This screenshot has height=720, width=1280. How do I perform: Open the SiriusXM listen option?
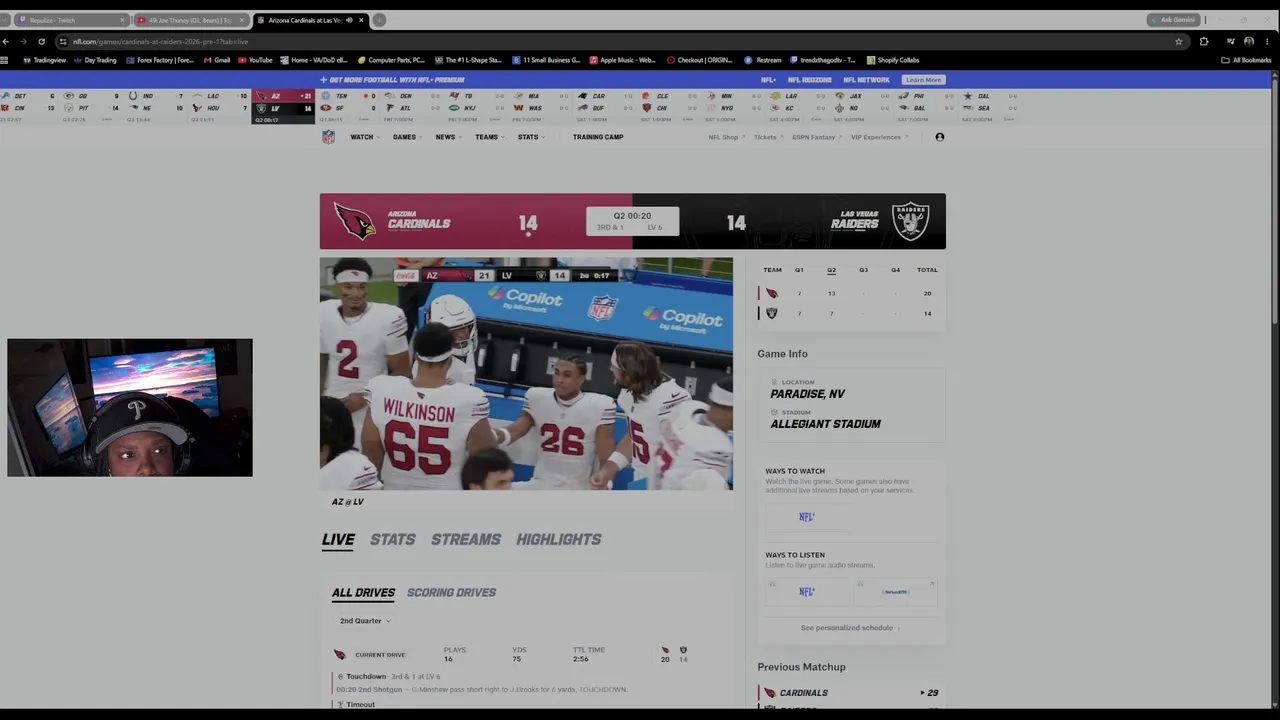[x=896, y=592]
